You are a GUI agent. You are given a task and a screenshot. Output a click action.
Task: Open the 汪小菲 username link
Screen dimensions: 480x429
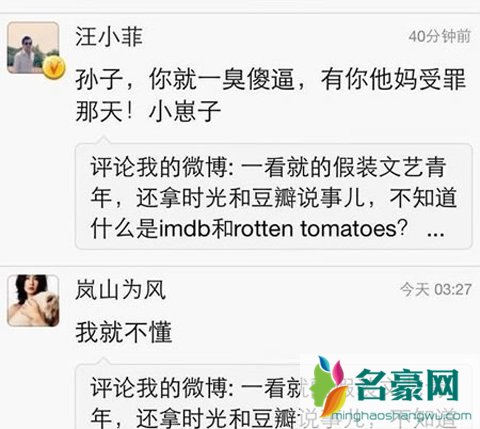(x=109, y=37)
